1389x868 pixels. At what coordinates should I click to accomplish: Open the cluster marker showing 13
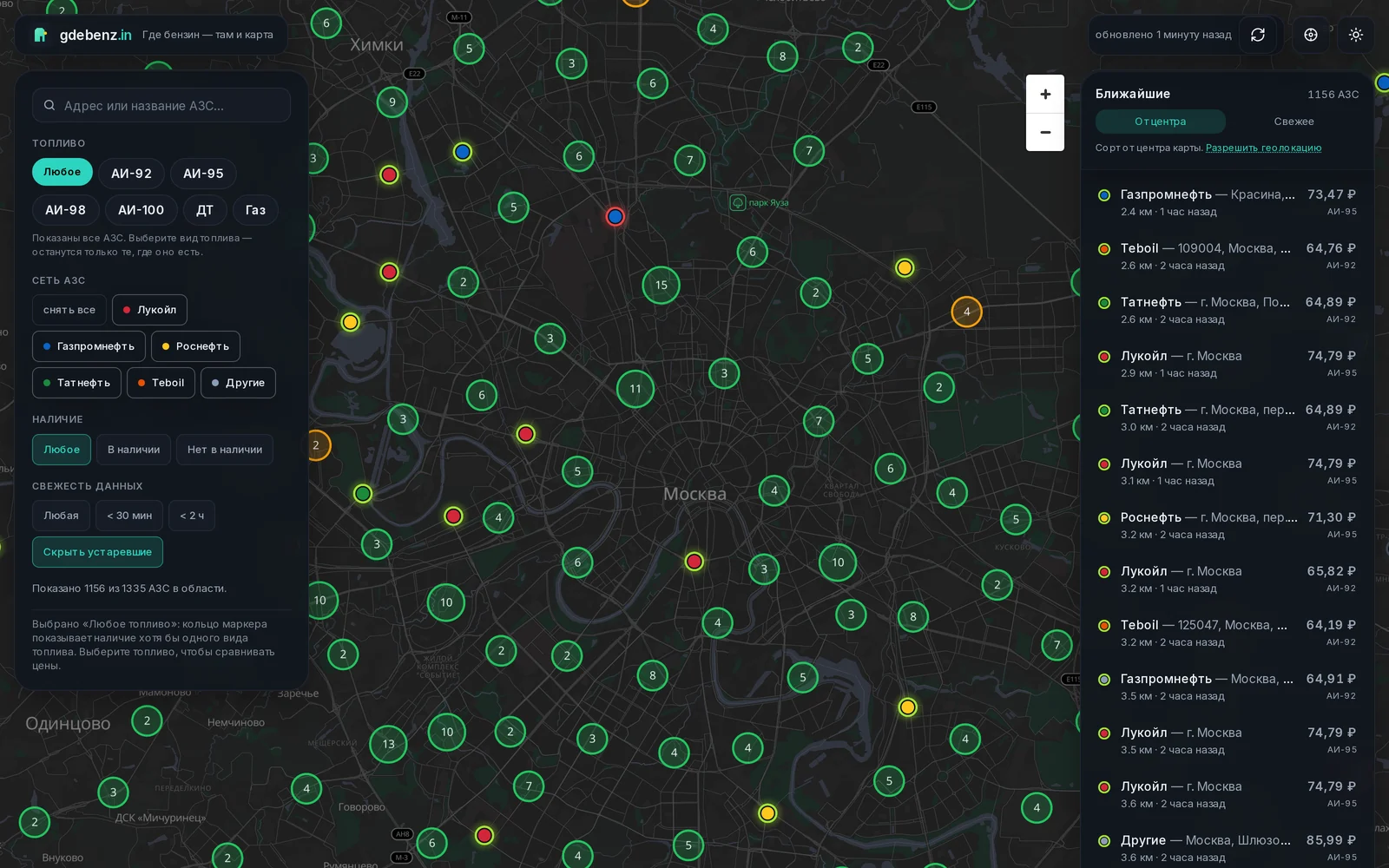point(388,744)
